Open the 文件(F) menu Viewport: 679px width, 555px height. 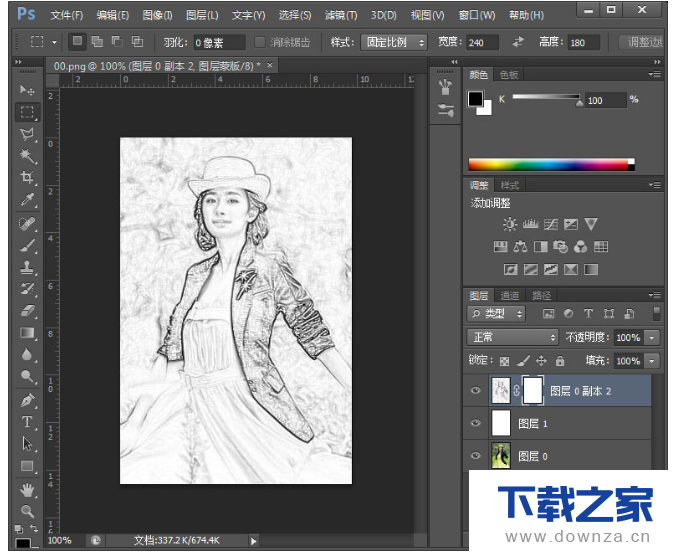[67, 15]
